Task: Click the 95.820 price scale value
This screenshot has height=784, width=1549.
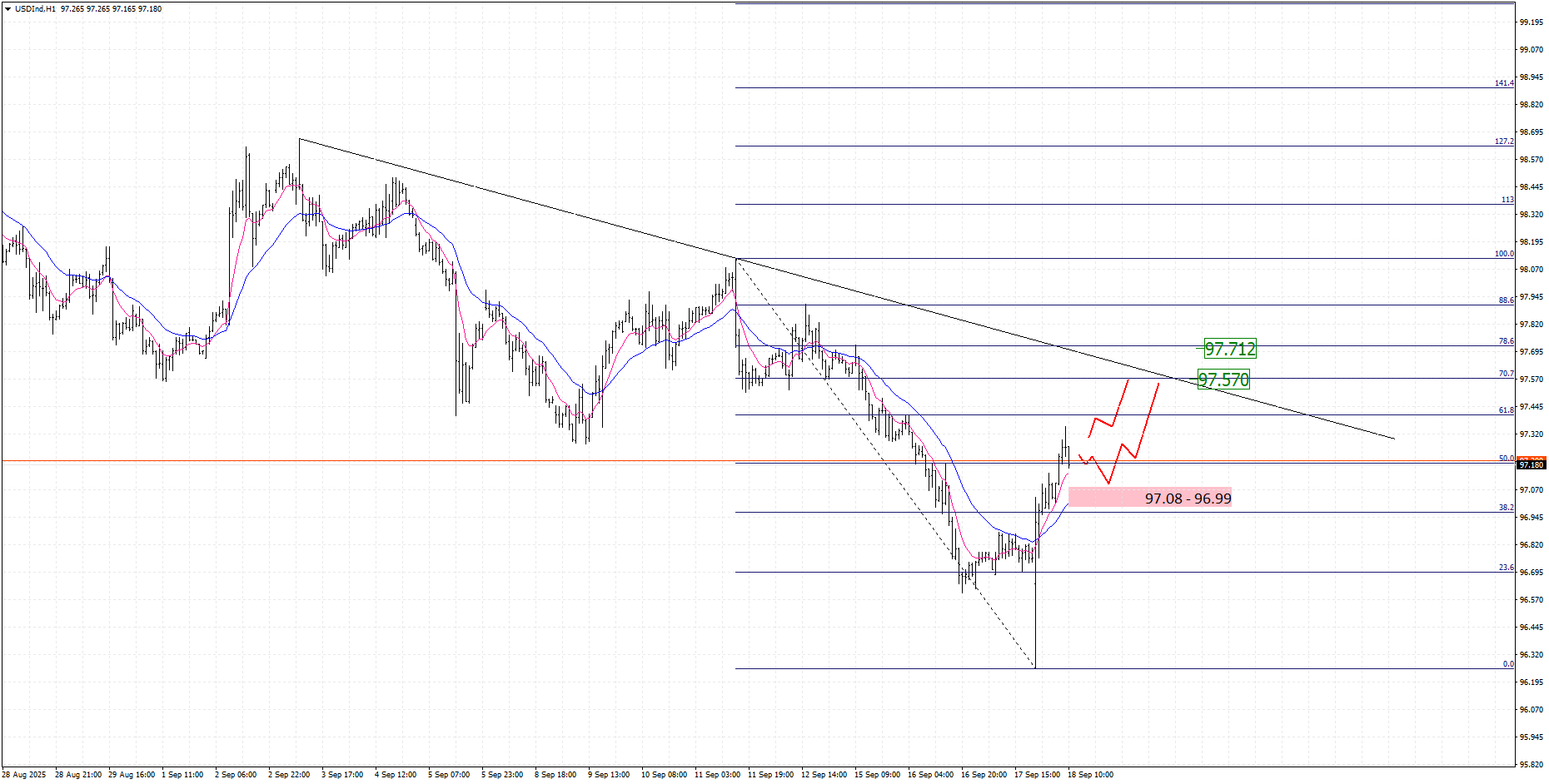Action: coord(1531,764)
